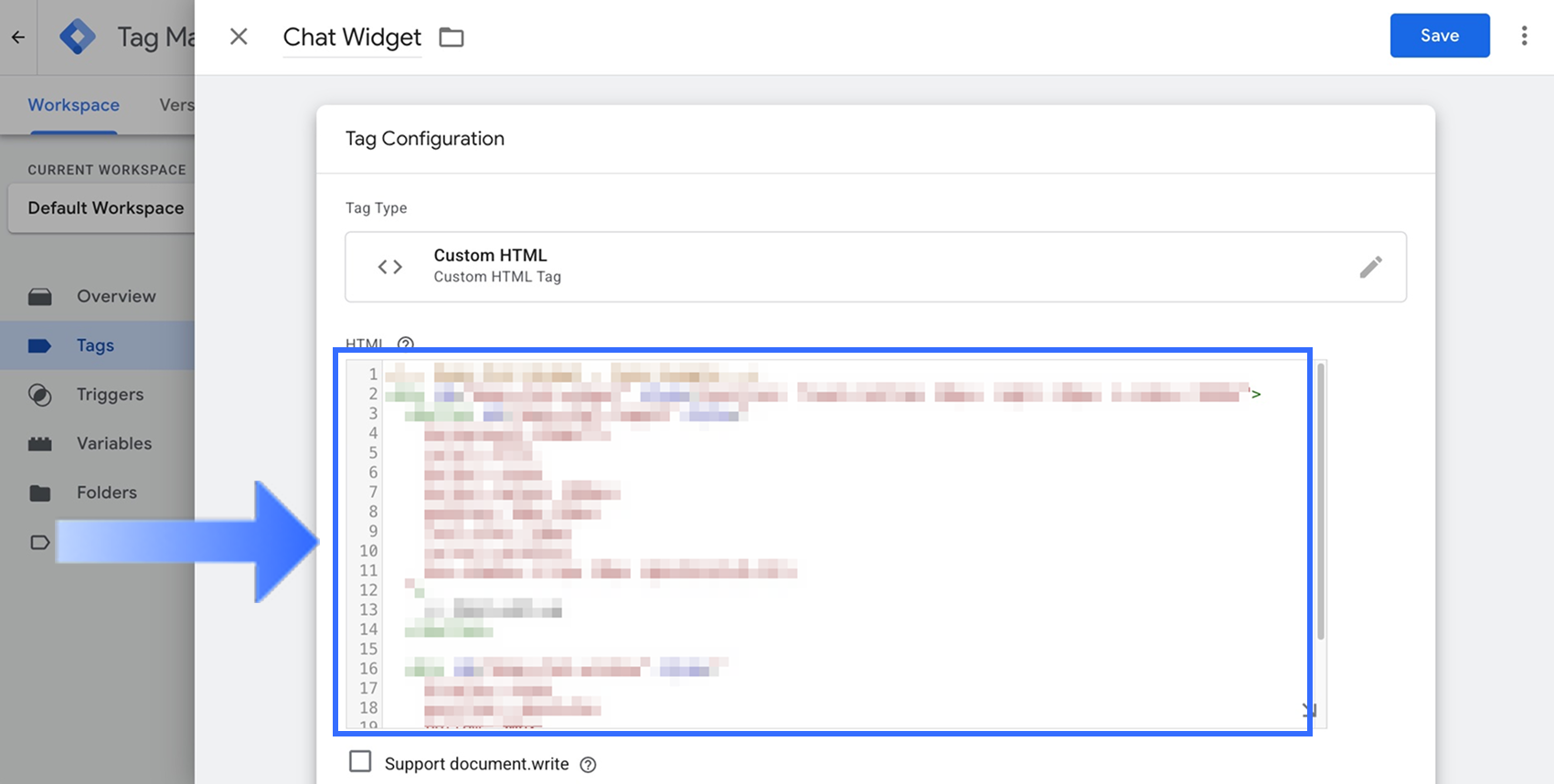Open the three-dot more options menu

coord(1524,36)
